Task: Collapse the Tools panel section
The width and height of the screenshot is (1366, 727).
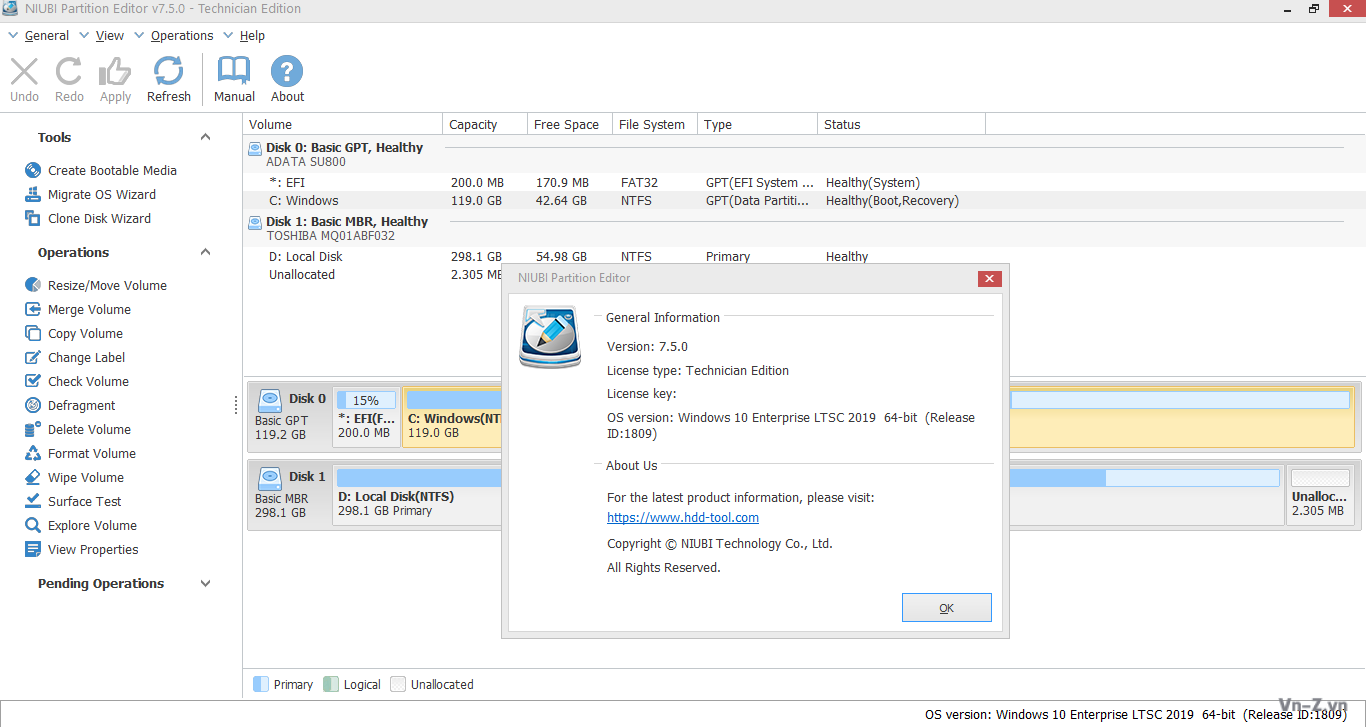Action: (x=205, y=138)
